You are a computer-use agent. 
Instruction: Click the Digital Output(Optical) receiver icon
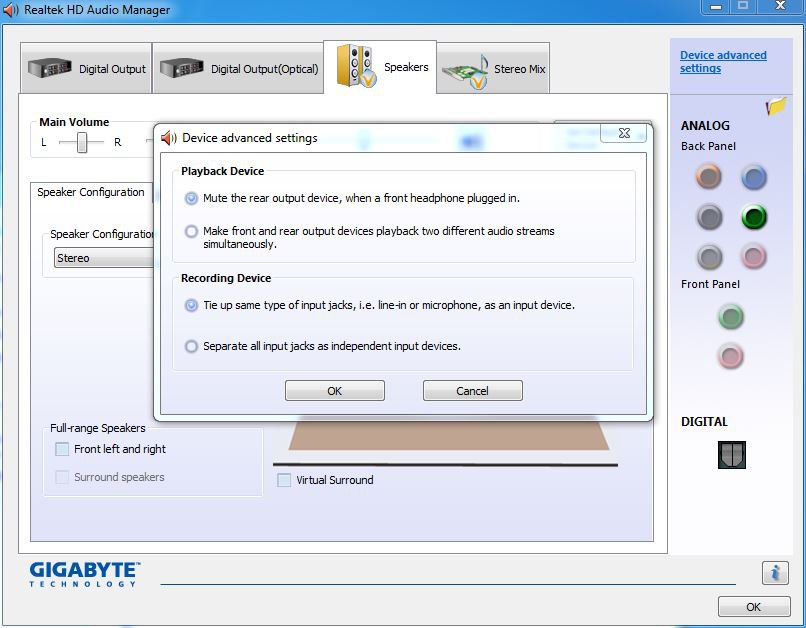(x=181, y=68)
